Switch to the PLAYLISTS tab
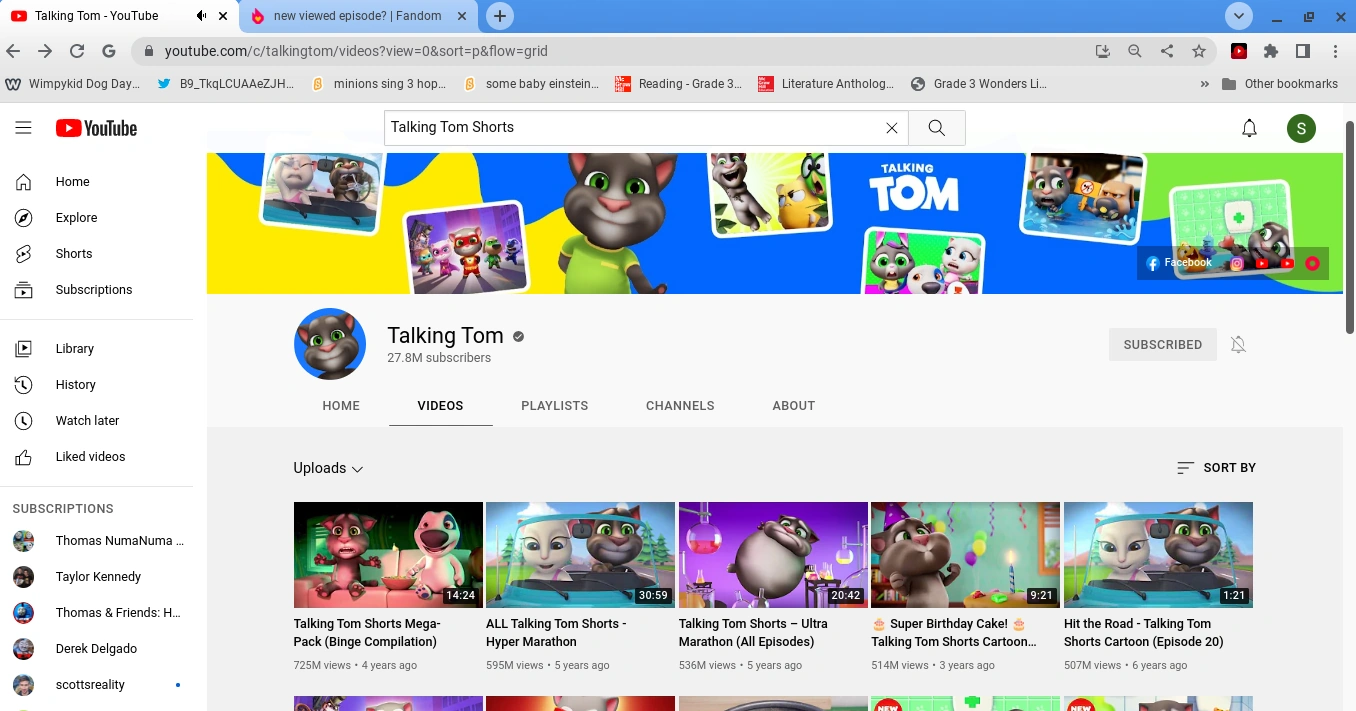Screen dimensions: 1356x711 554,405
